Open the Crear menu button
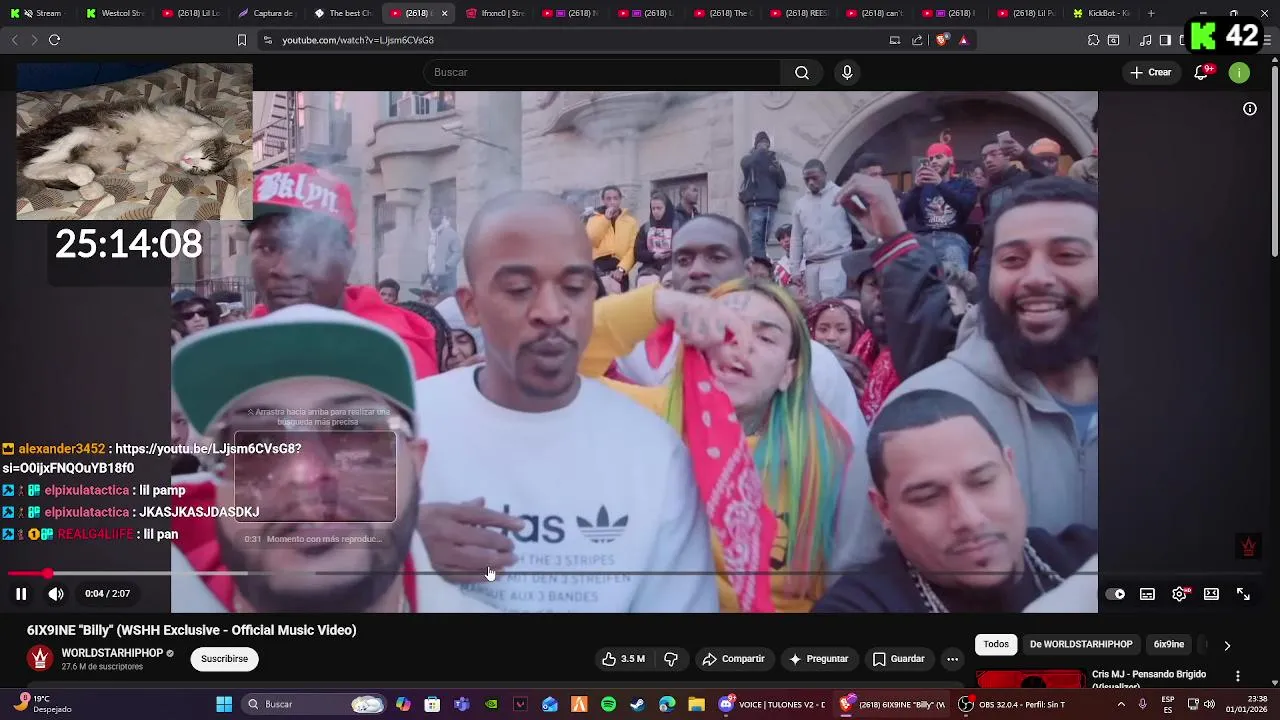This screenshot has height=720, width=1280. pos(1151,72)
